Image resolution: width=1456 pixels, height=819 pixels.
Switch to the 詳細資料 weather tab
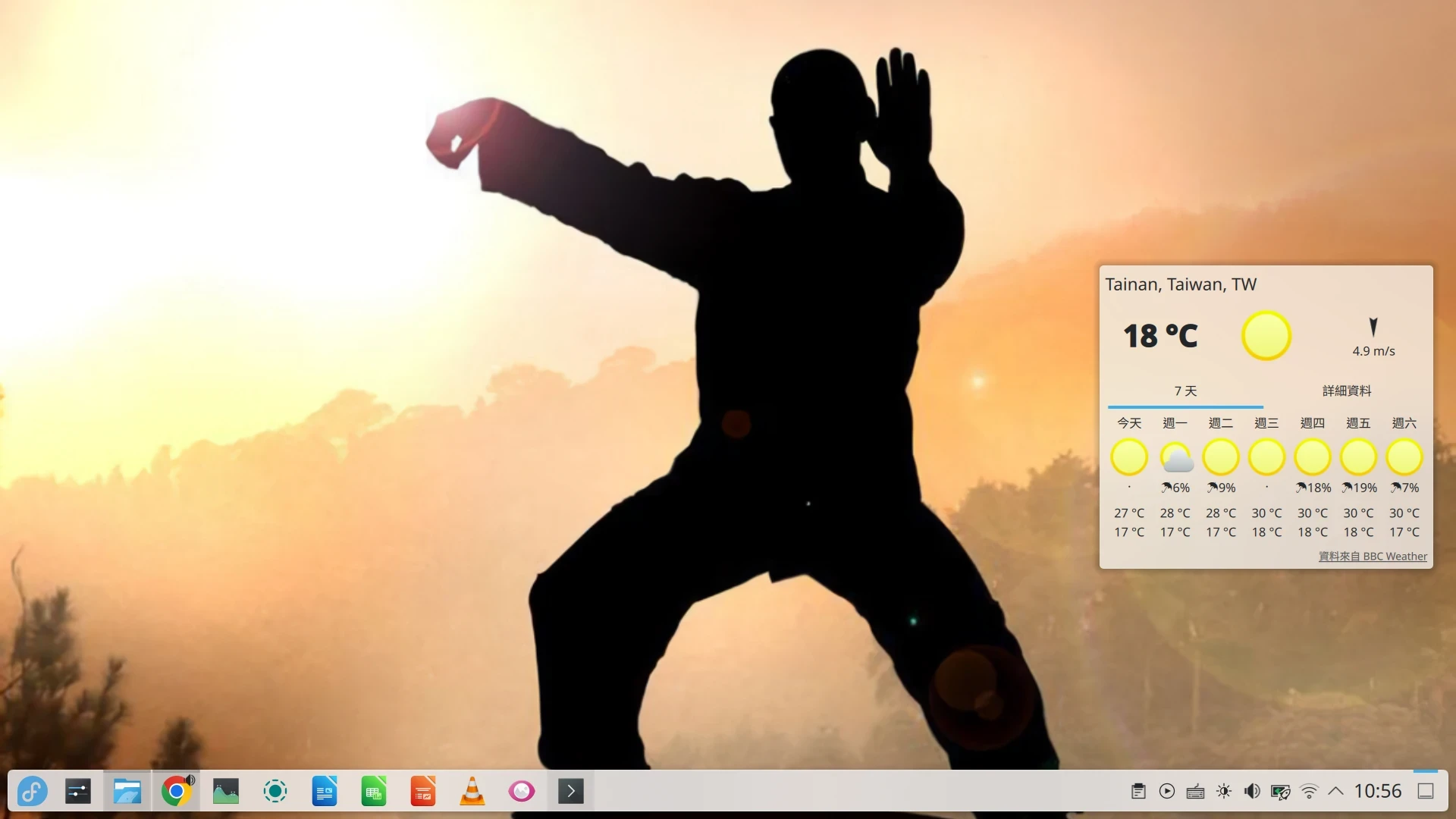pyautogui.click(x=1347, y=391)
